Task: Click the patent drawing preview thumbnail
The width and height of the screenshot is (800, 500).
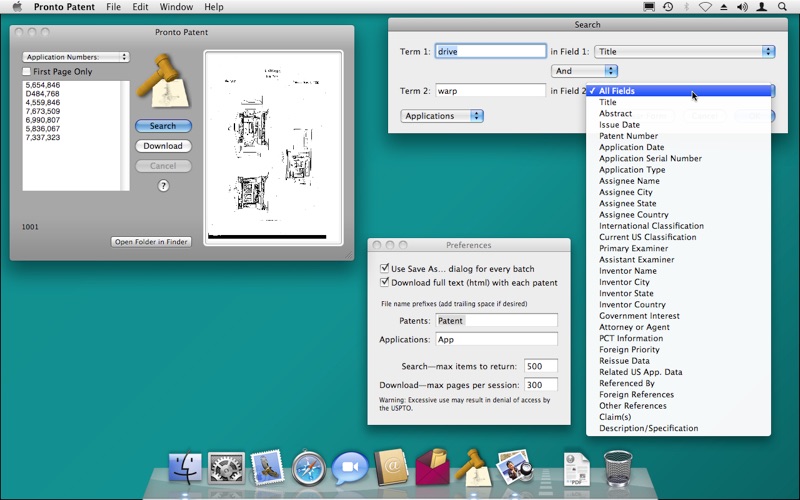Action: (x=273, y=148)
